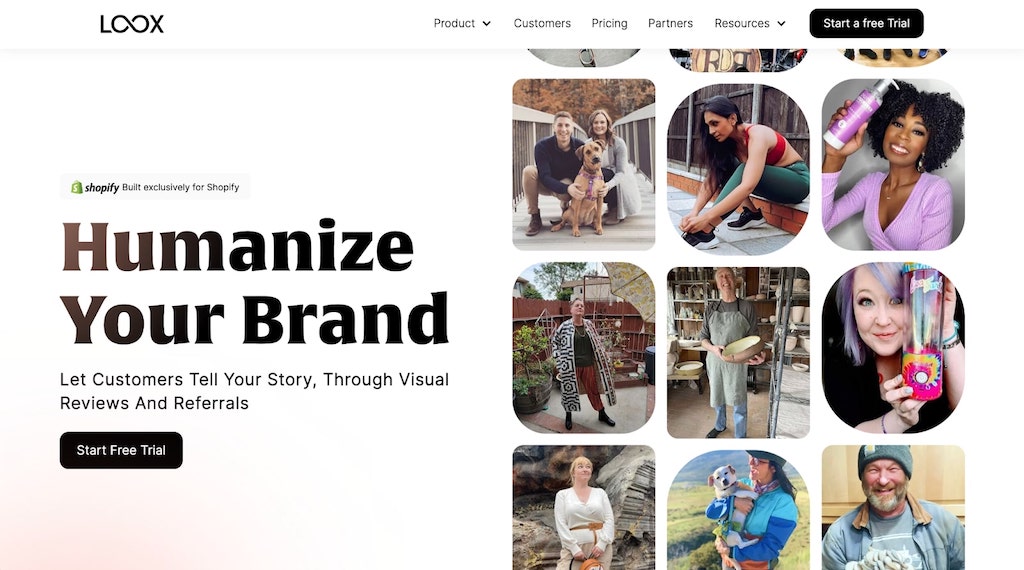Expand the Resources dropdown chevron

[x=781, y=24]
